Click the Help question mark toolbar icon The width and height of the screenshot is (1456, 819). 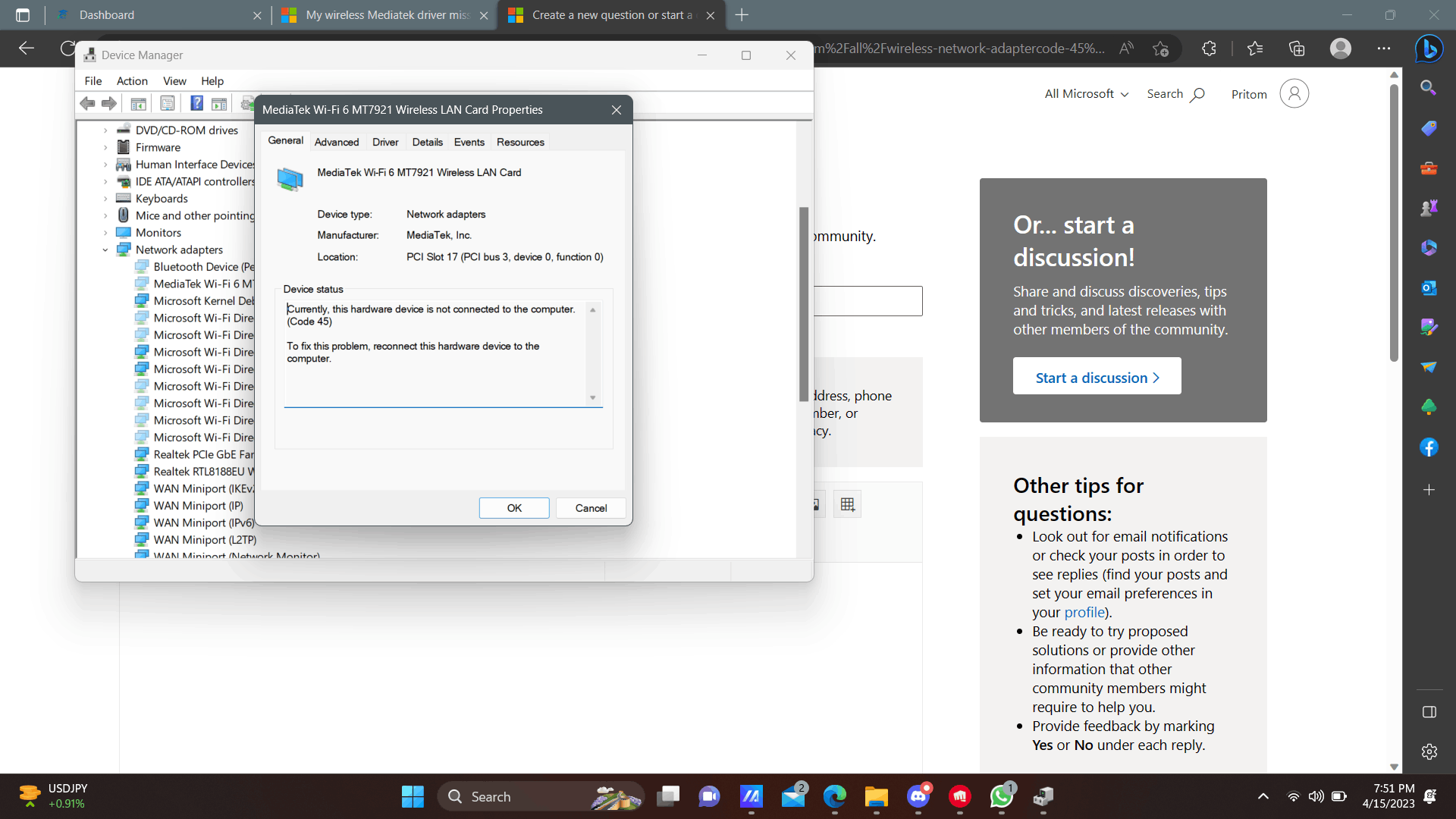pyautogui.click(x=196, y=103)
